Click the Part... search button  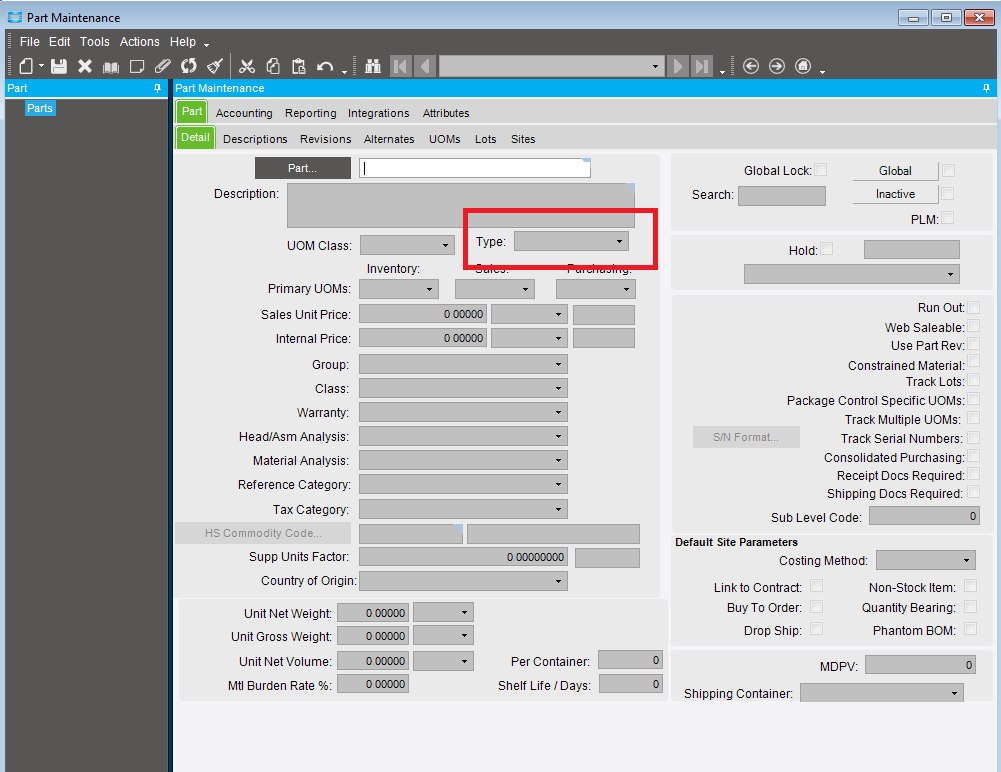(303, 168)
